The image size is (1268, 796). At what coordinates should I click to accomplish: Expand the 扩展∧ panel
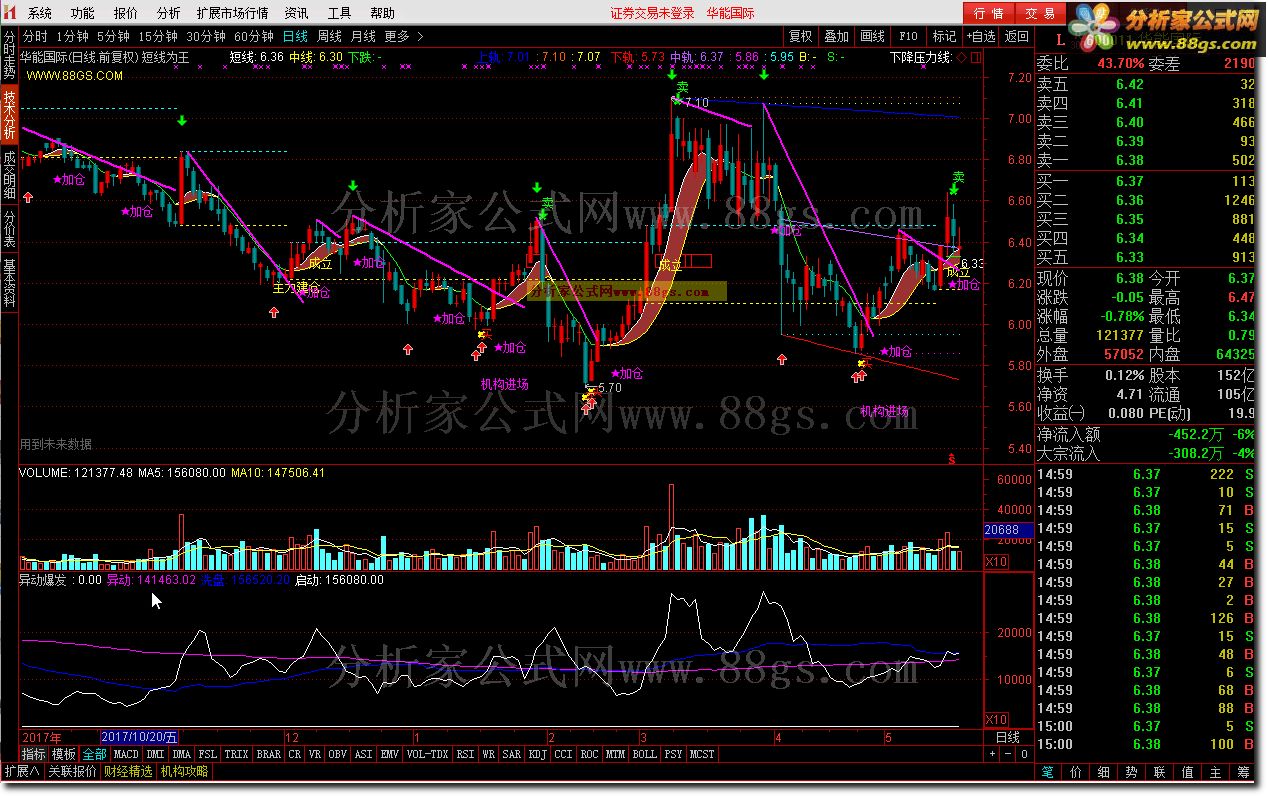(x=21, y=771)
